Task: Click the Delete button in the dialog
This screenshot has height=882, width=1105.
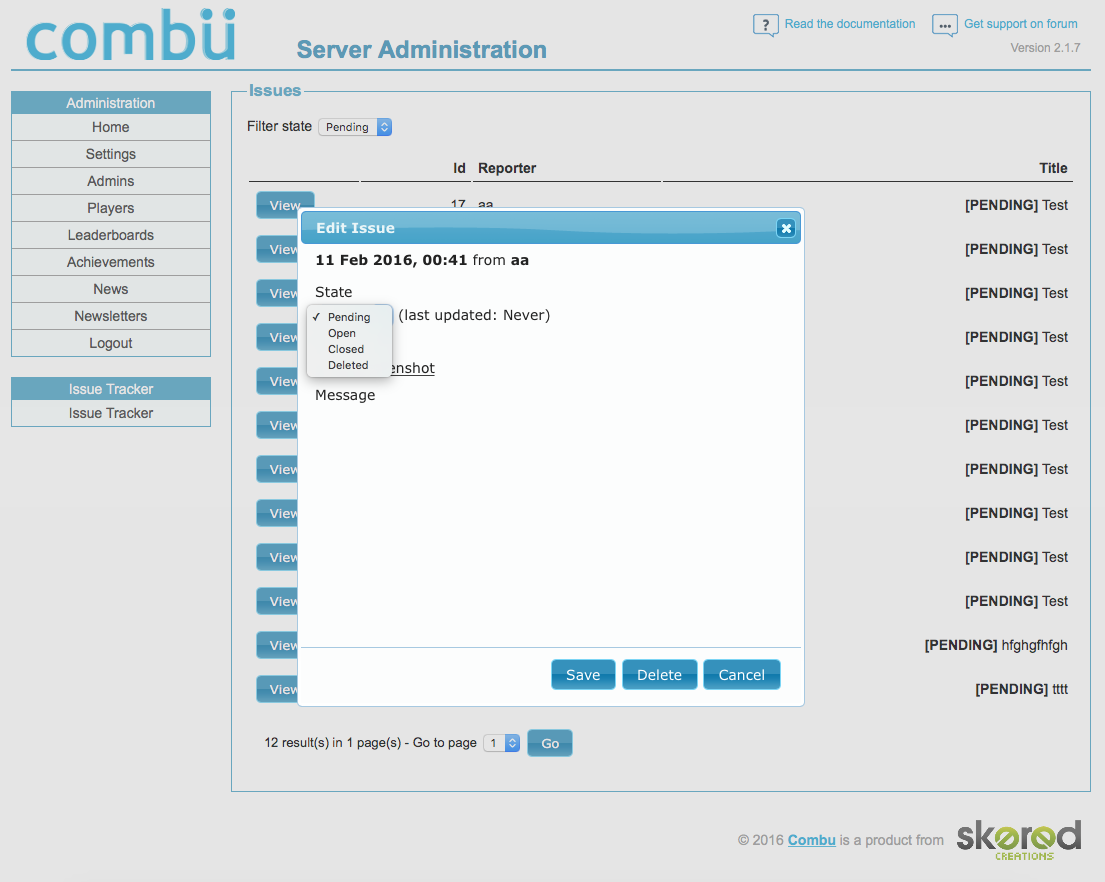Action: (660, 675)
